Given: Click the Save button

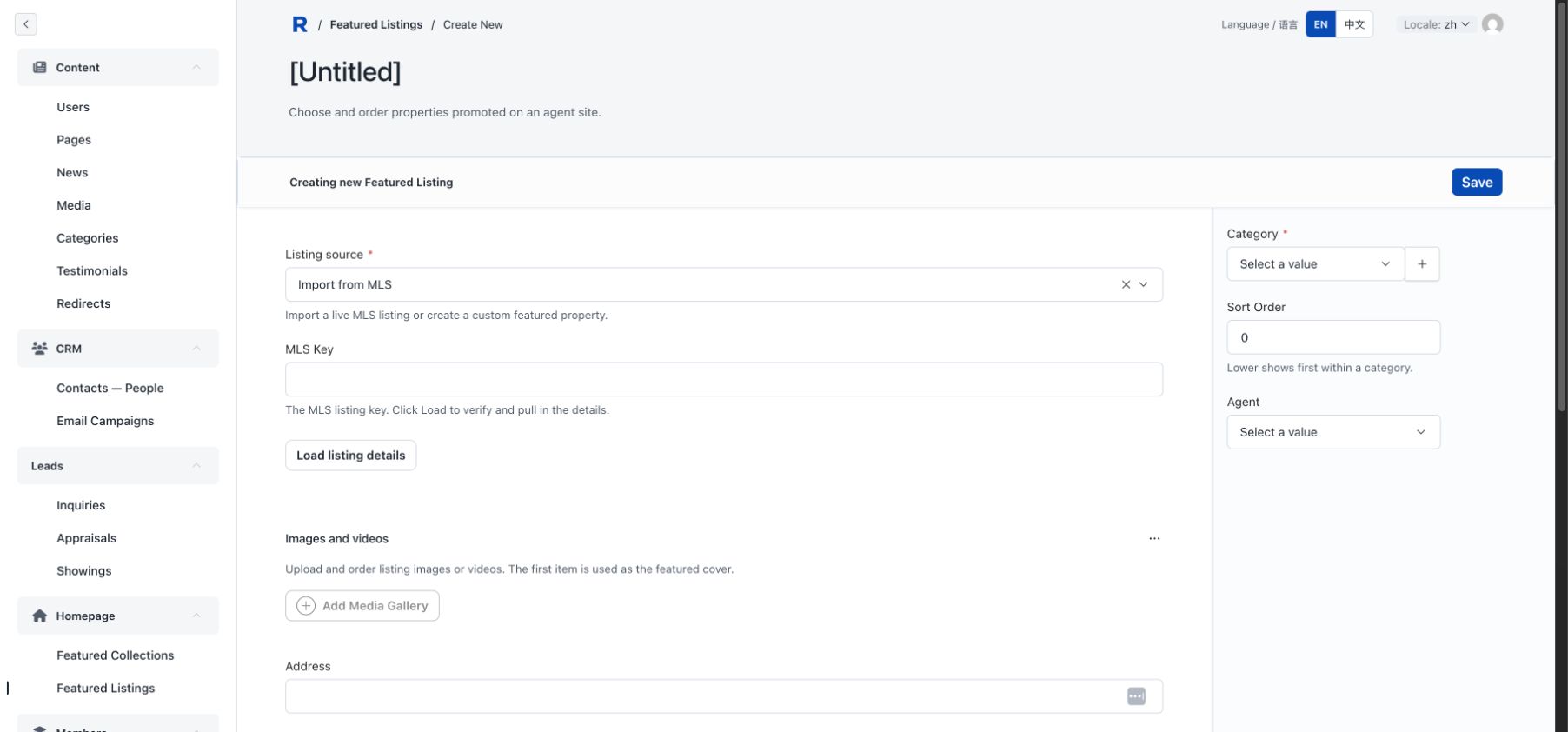Looking at the screenshot, I should pos(1477,182).
